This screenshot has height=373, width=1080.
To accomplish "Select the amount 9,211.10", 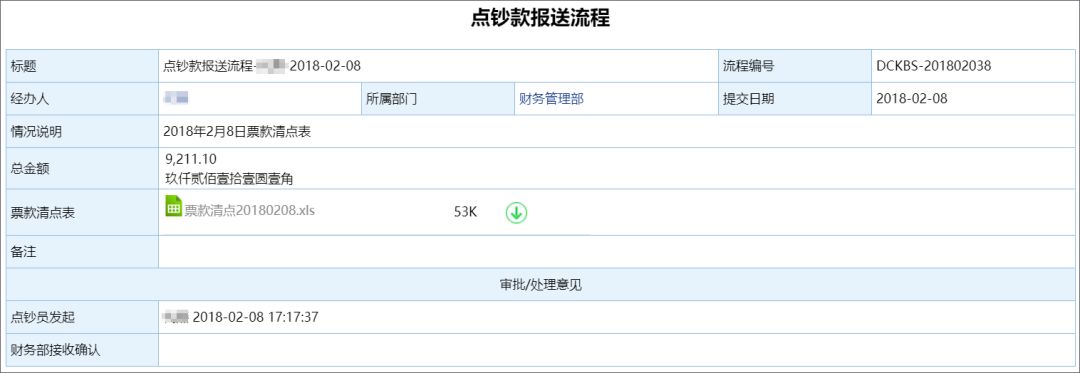I will point(191,160).
